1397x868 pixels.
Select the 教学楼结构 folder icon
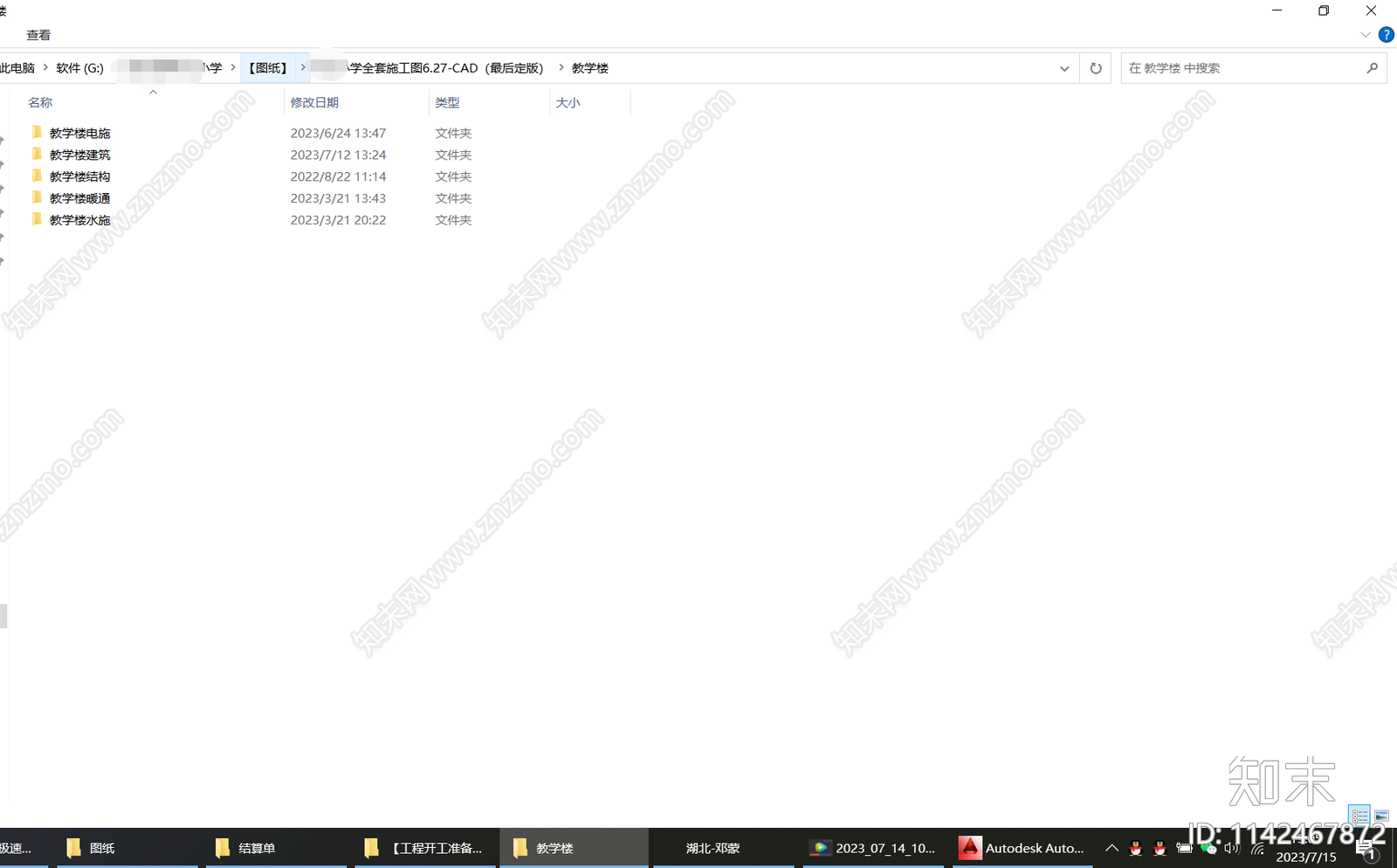[37, 176]
